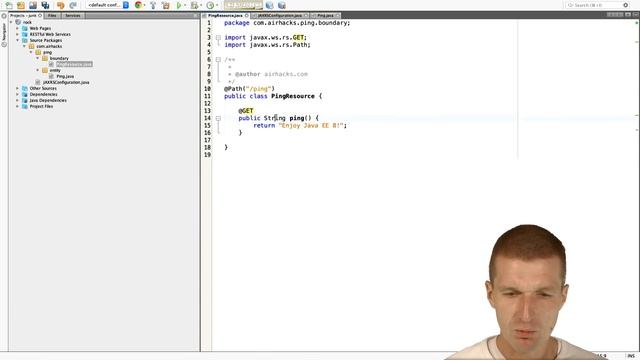
Task: Click the PingResource class name
Action: point(293,96)
